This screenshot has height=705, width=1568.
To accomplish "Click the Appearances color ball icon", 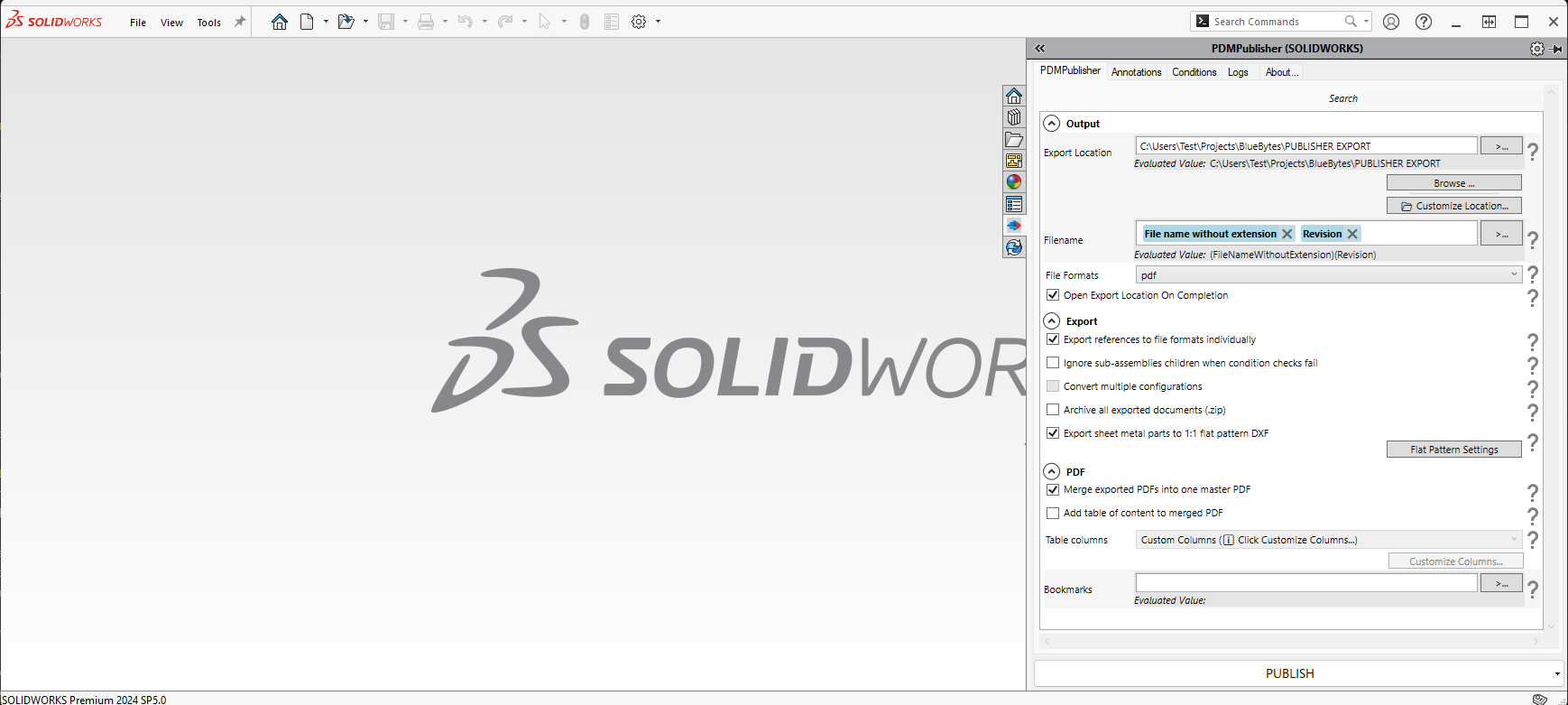I will coord(1014,182).
